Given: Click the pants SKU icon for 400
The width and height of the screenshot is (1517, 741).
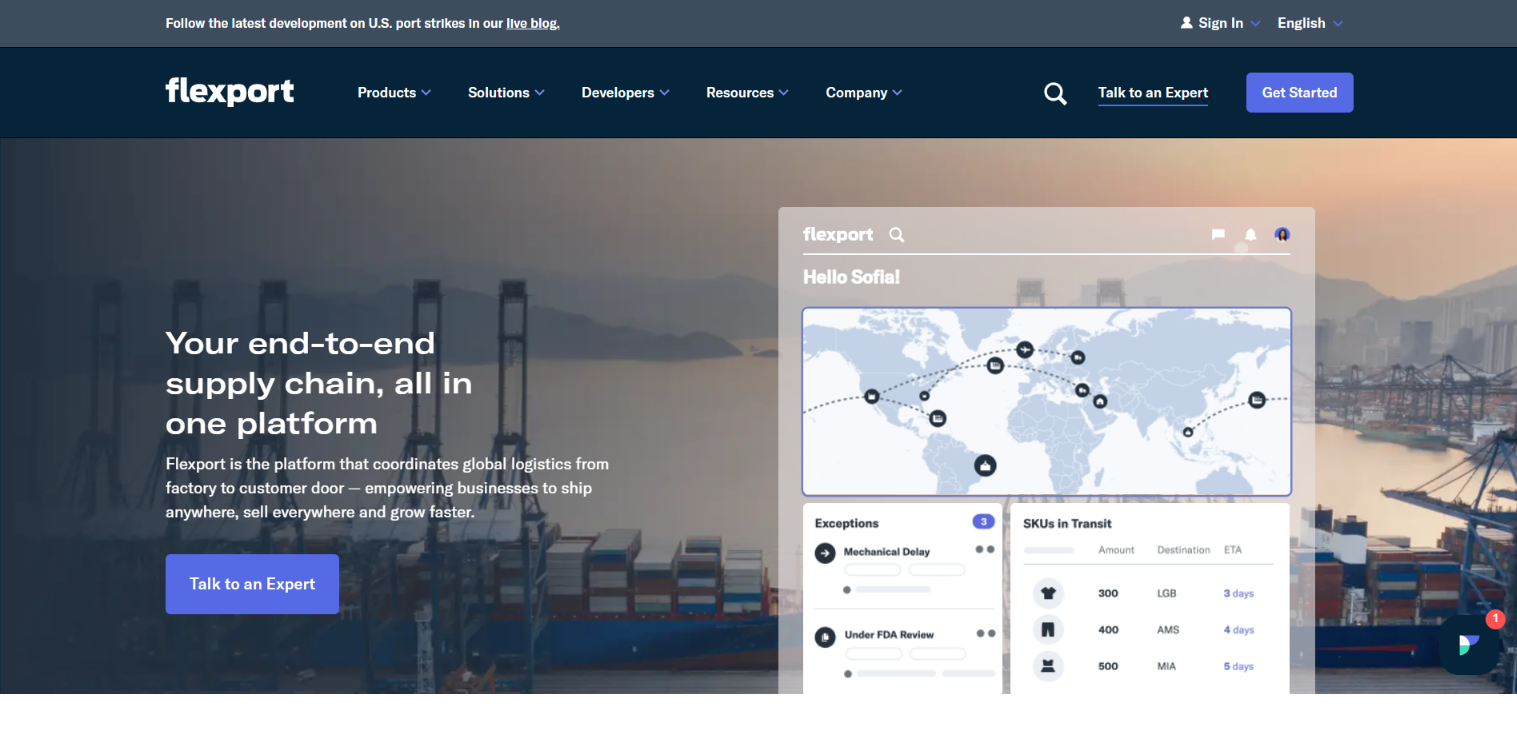Looking at the screenshot, I should (1048, 630).
